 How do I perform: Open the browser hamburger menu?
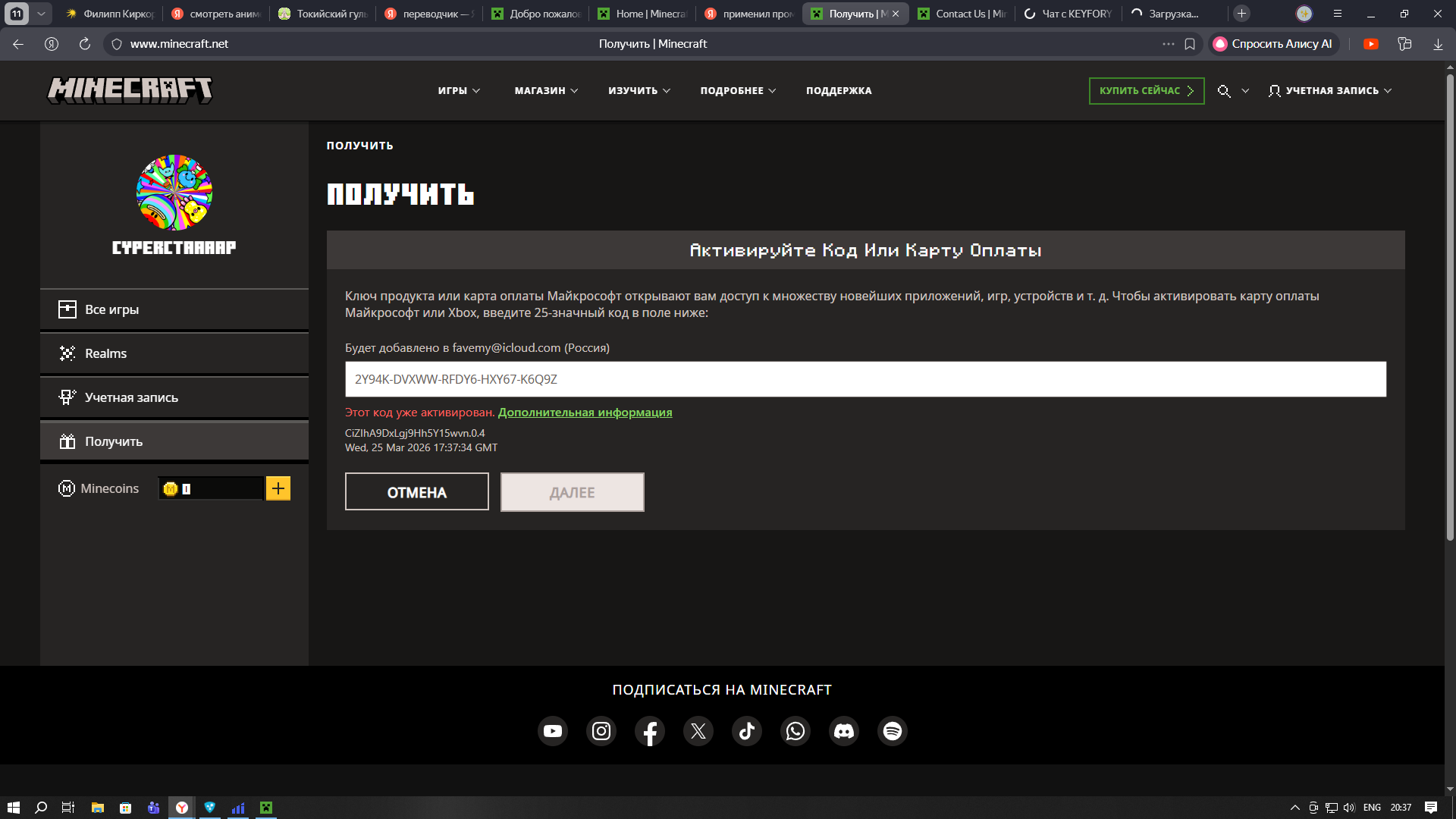click(1338, 14)
